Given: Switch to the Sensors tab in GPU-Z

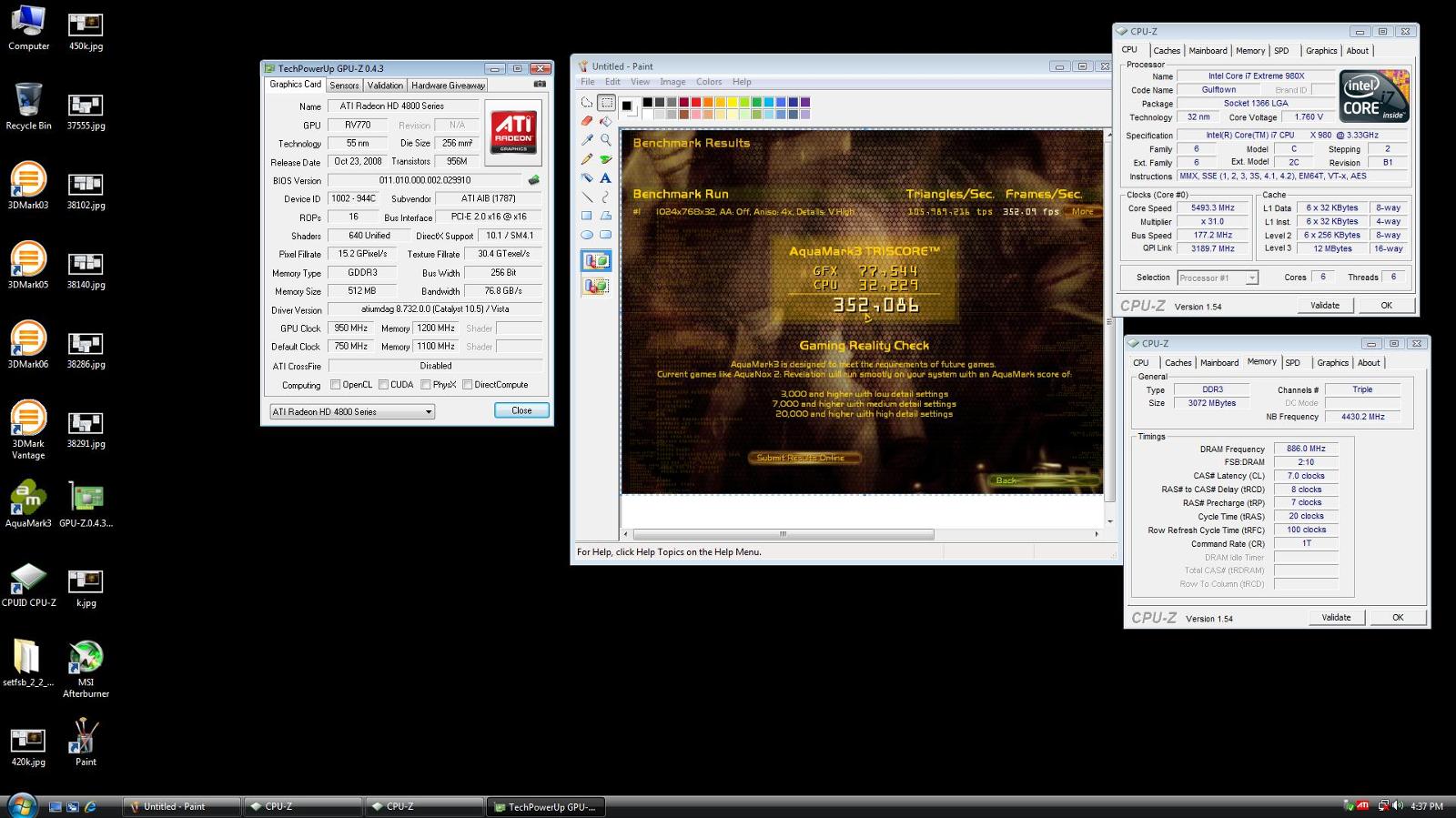Looking at the screenshot, I should pos(344,86).
